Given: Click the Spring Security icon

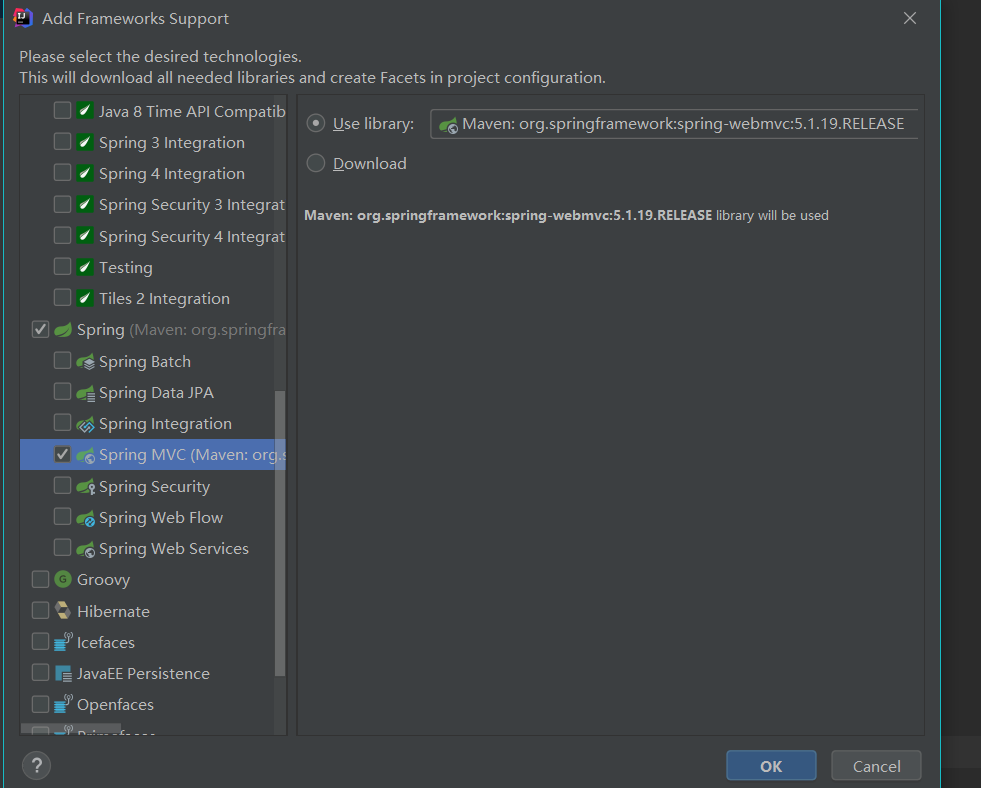Looking at the screenshot, I should [x=86, y=487].
